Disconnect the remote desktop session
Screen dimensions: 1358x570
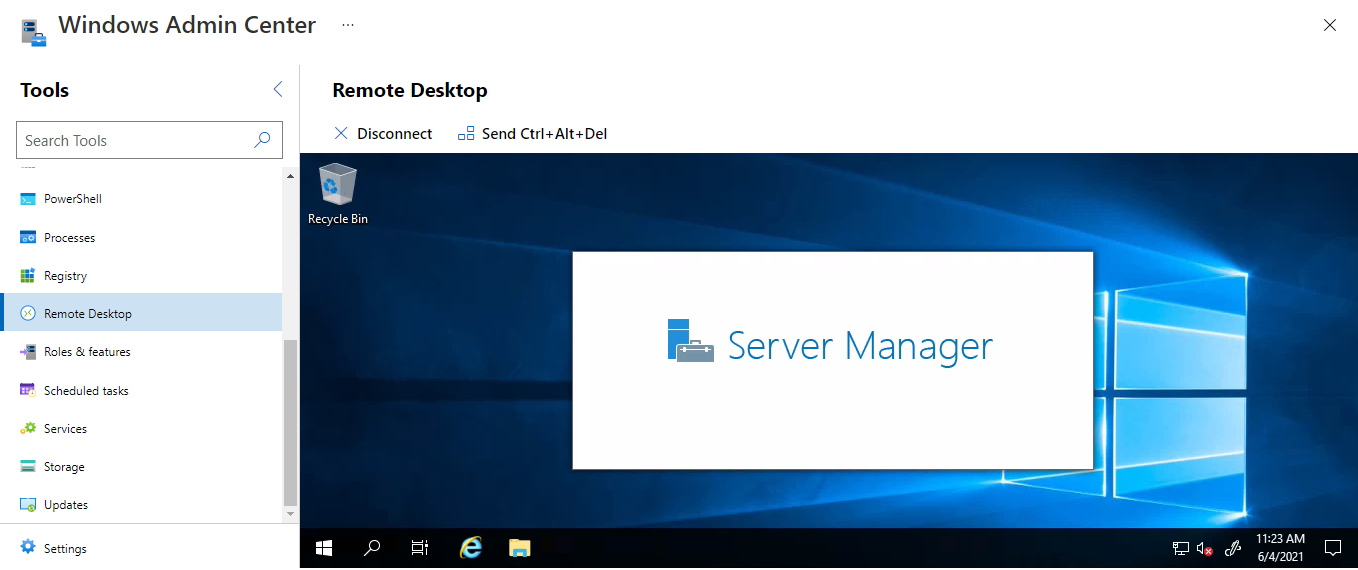(383, 133)
